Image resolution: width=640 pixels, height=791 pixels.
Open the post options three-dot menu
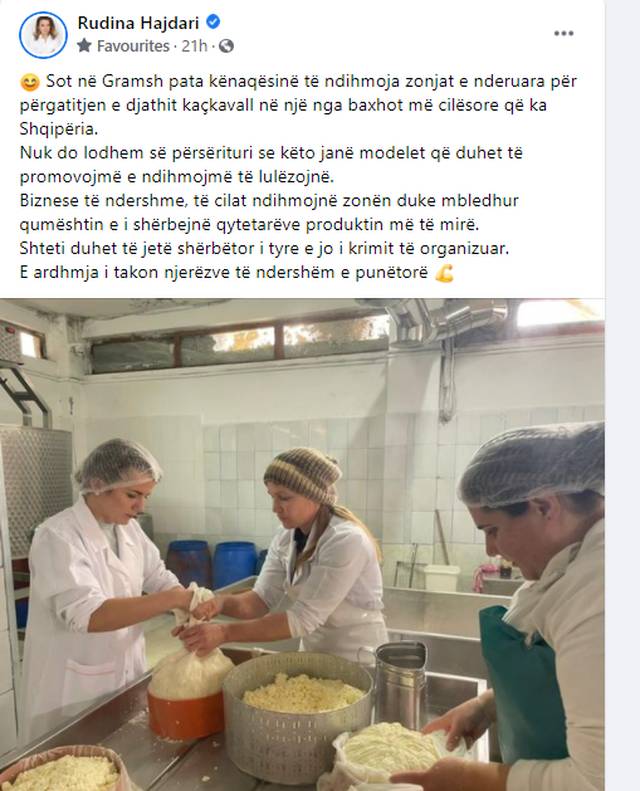pos(563,33)
